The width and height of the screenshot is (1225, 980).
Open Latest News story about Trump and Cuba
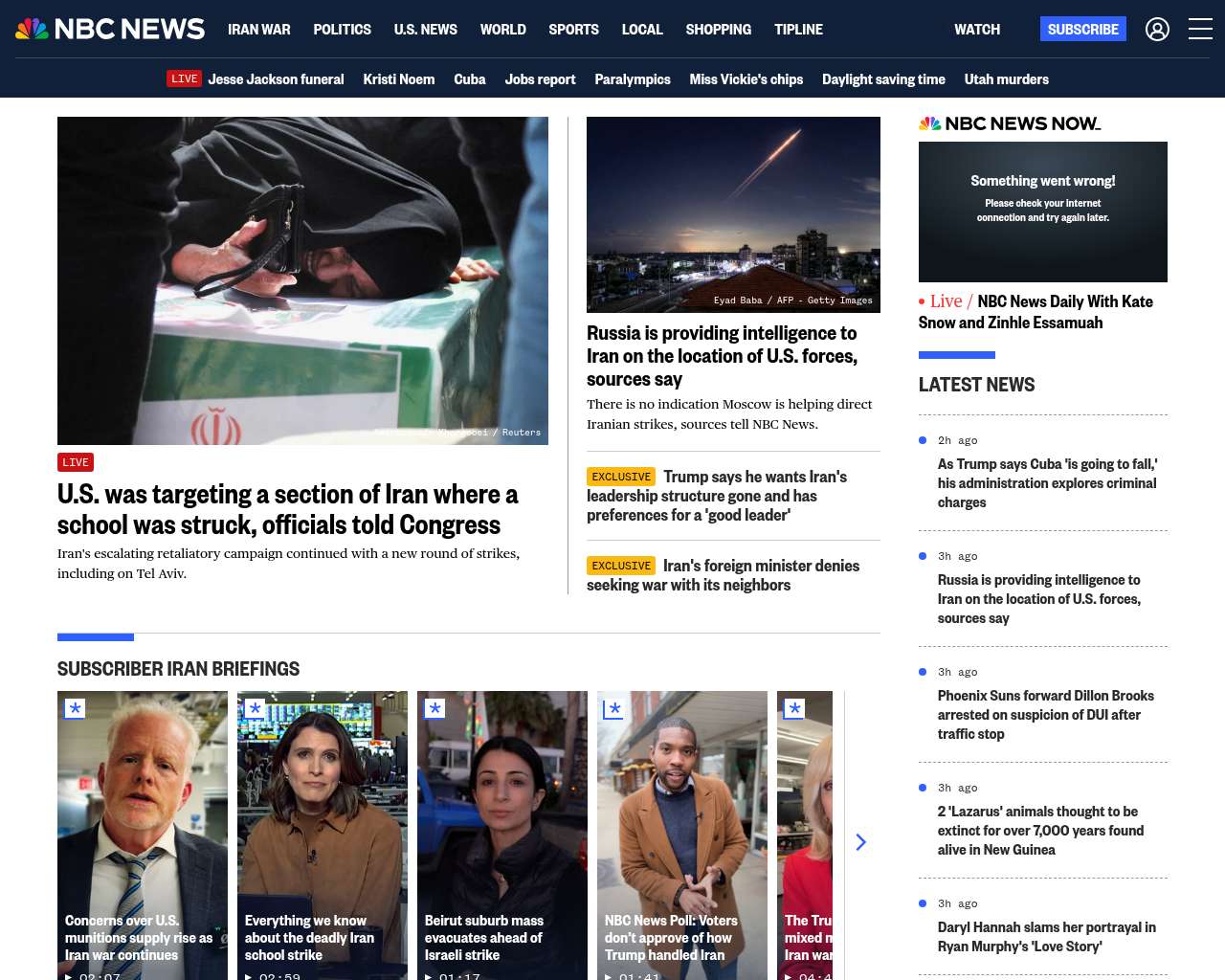1047,483
